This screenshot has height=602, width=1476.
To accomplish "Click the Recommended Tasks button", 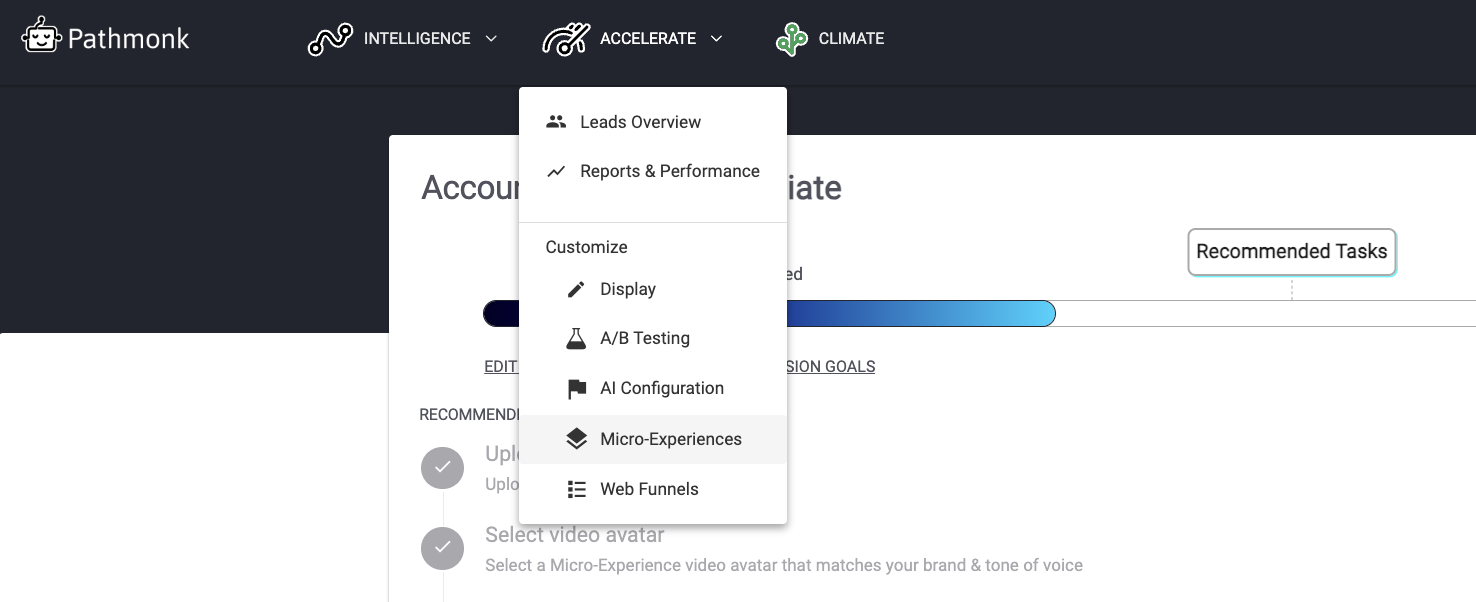I will [1291, 252].
